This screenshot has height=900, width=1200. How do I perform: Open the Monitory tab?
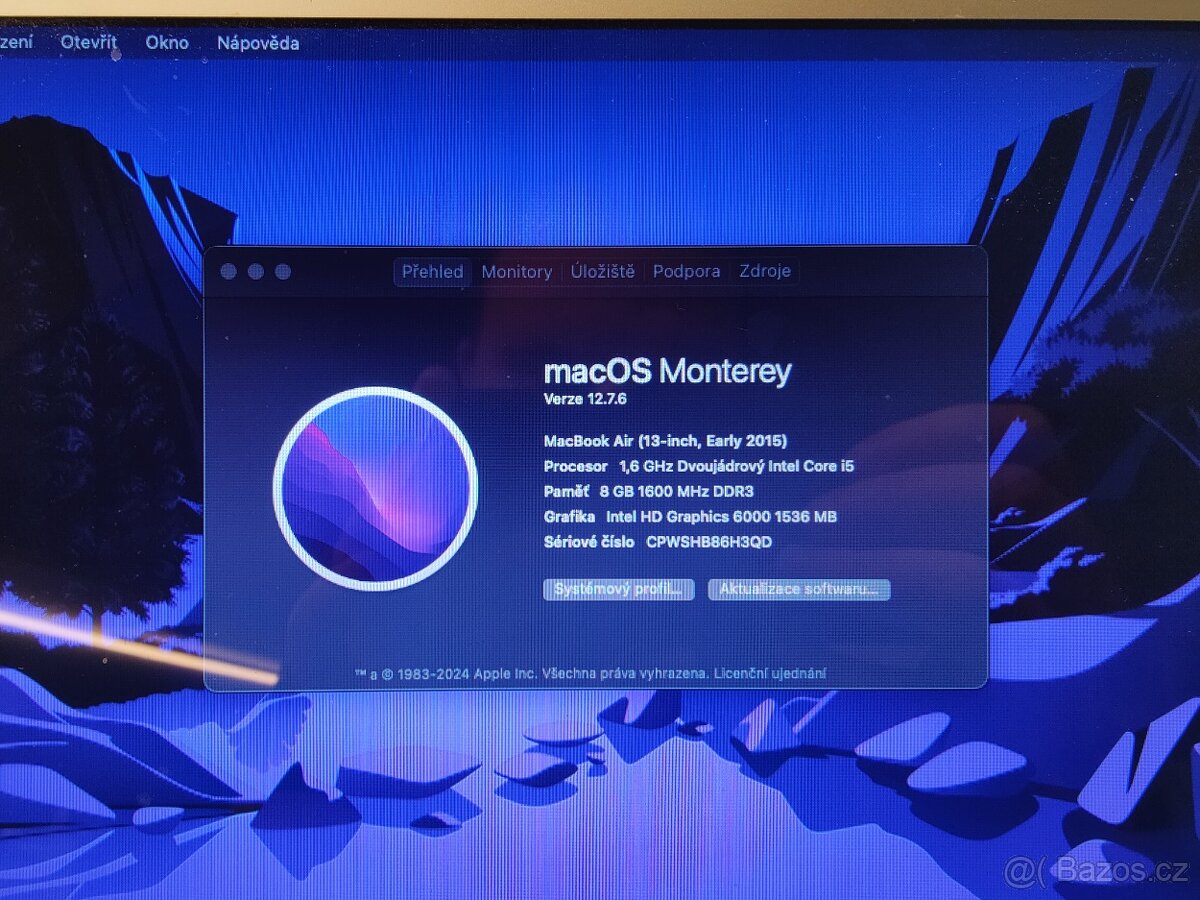[516, 272]
